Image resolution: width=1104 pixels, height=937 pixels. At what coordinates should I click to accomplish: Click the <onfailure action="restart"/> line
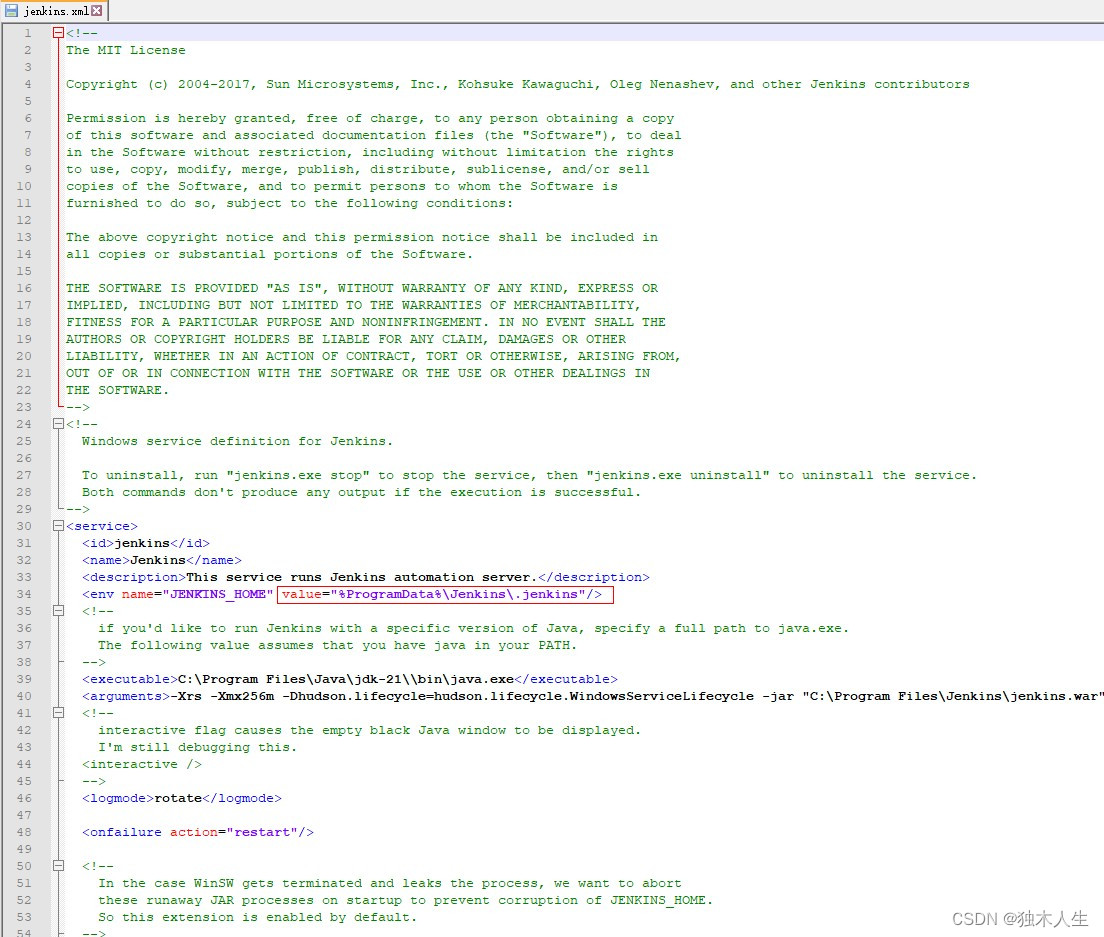pos(198,832)
